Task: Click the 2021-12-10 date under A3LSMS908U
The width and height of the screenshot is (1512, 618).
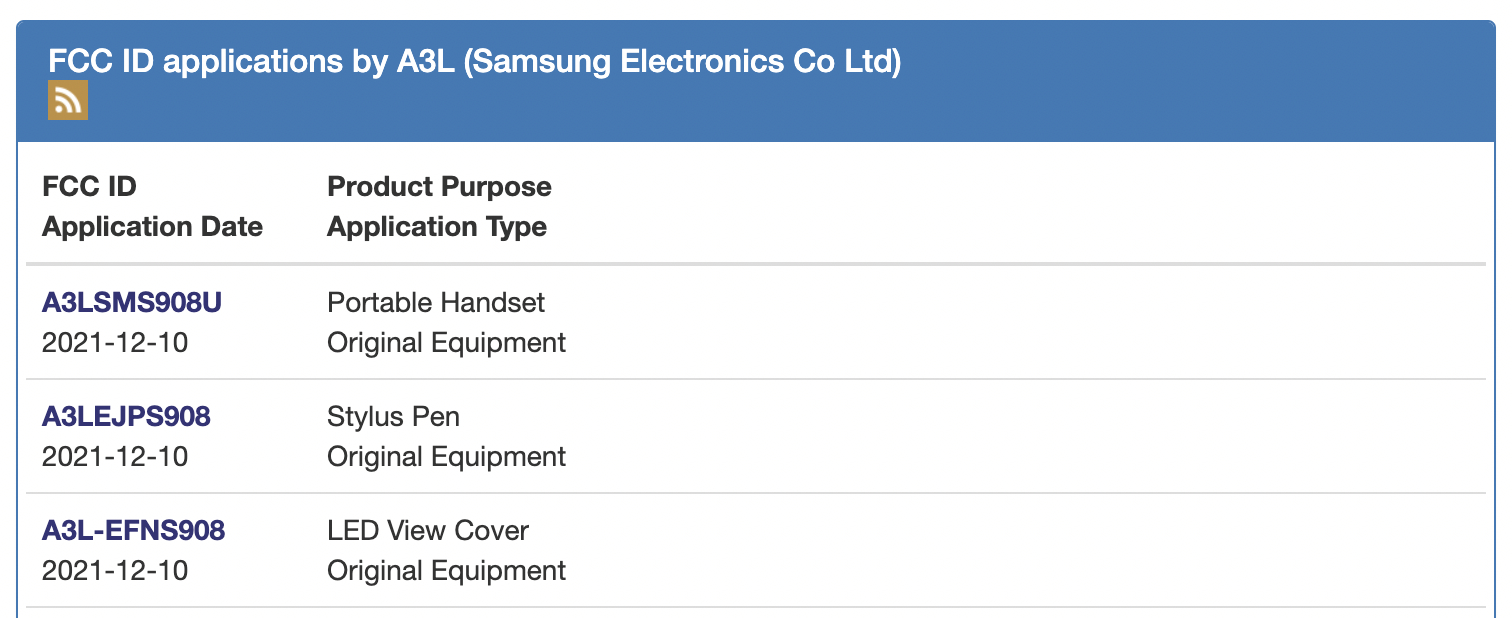Action: (115, 343)
